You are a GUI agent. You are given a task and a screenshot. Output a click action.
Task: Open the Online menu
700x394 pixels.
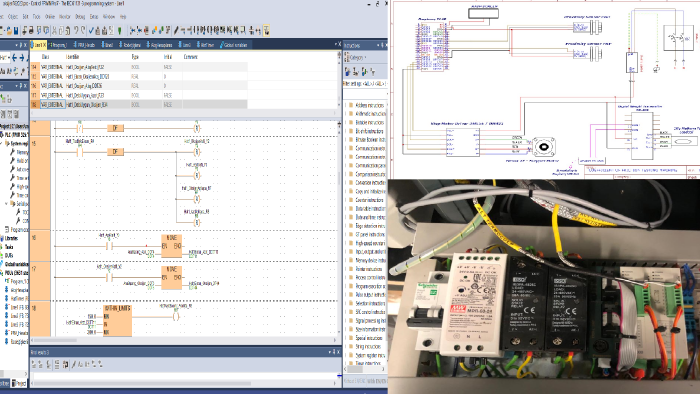tap(50, 17)
